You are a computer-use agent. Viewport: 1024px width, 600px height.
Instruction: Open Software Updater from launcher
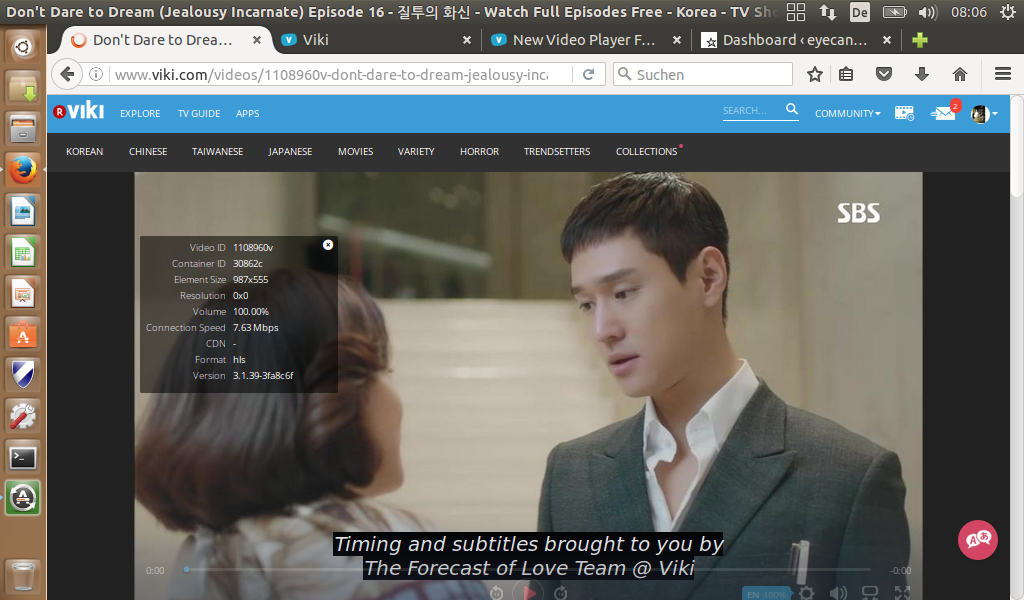coord(23,499)
